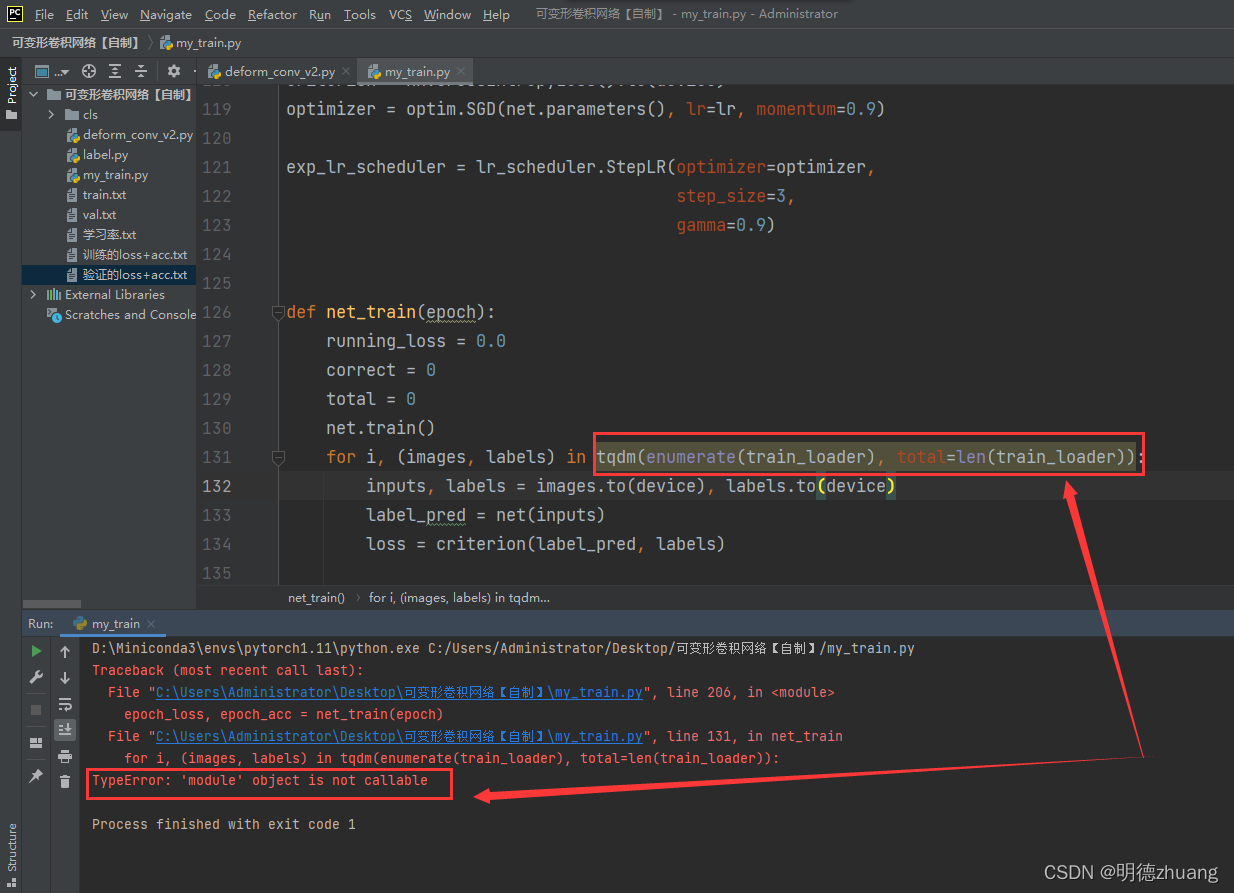This screenshot has height=893, width=1234.
Task: Click Project panel horizontal scrollbar
Action: click(52, 604)
